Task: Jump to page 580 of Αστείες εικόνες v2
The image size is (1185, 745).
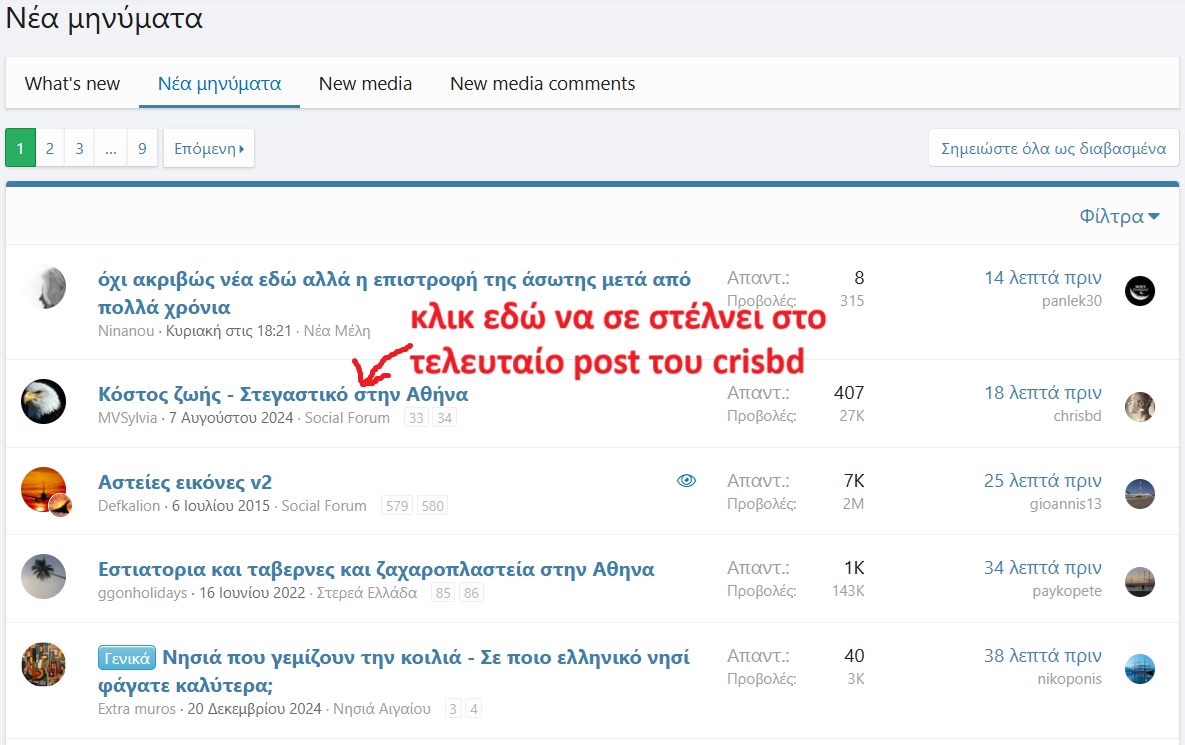Action: tap(432, 506)
